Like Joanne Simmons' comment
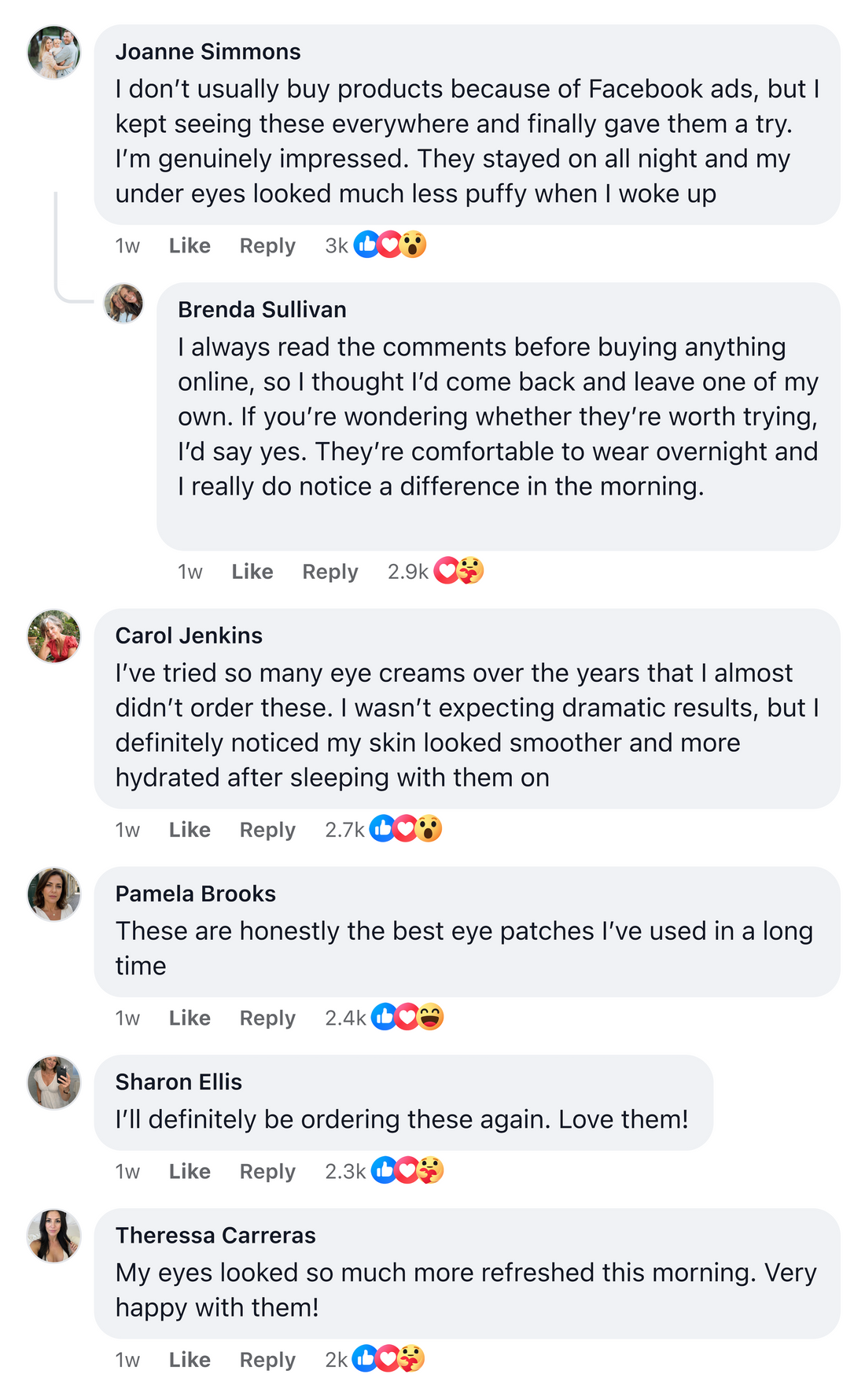This screenshot has height=1400, width=865. click(190, 246)
